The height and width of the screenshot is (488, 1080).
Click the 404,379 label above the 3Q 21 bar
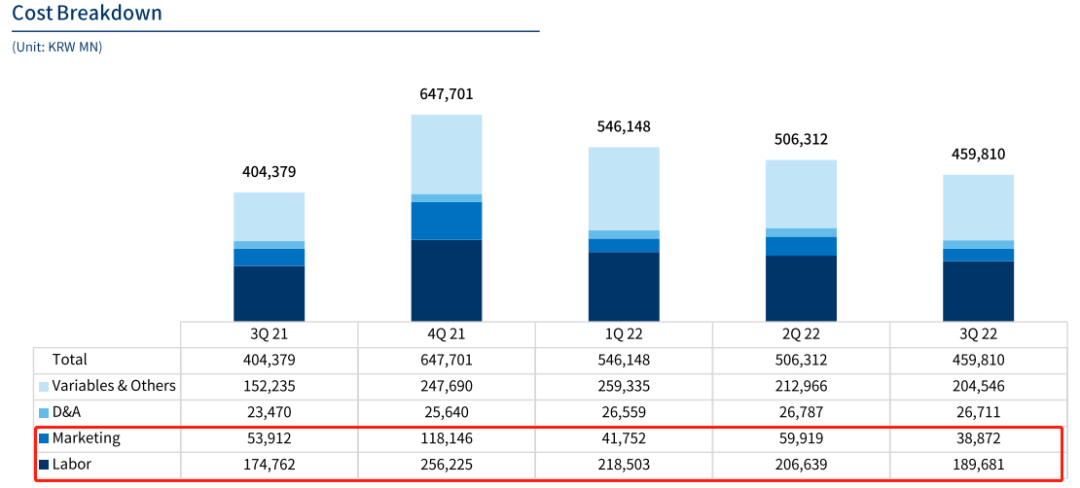point(268,172)
